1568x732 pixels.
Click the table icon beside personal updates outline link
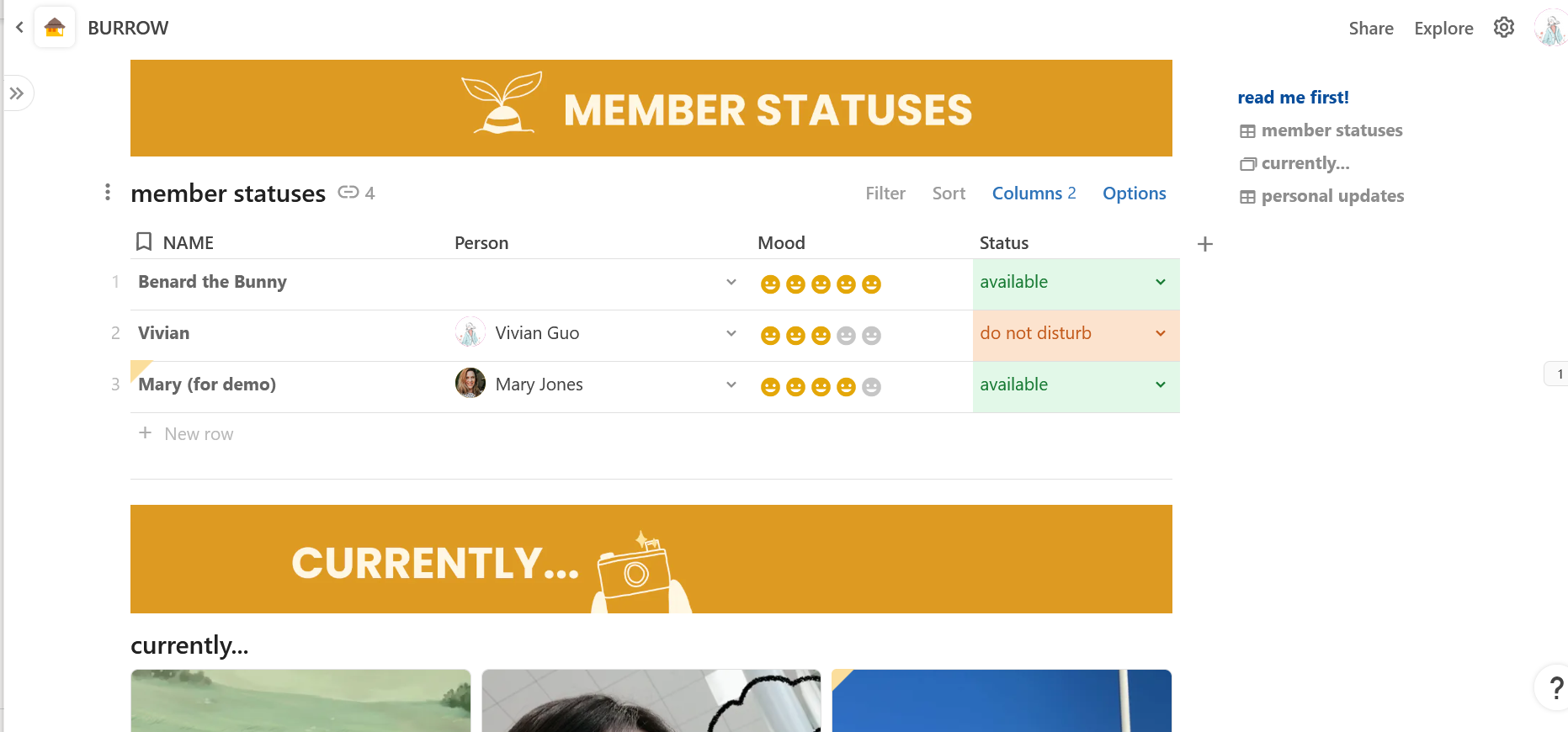1247,197
